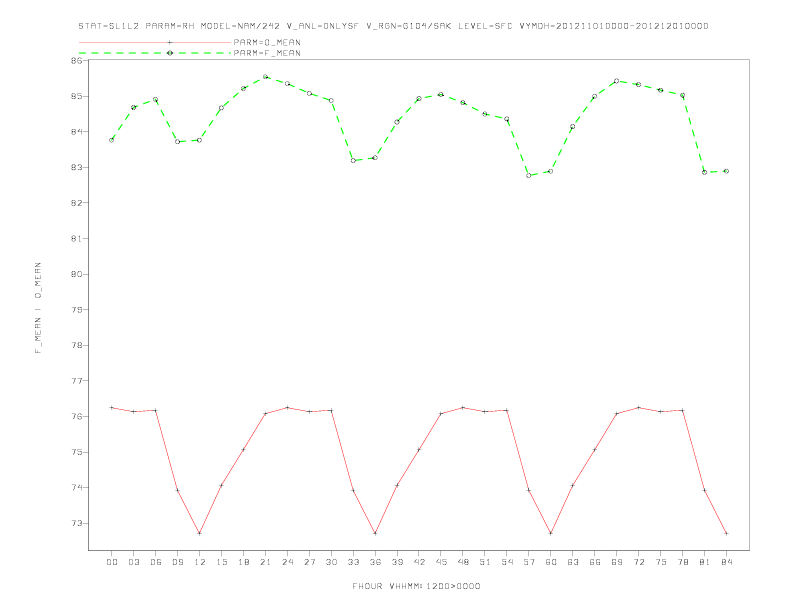The height and width of the screenshot is (612, 792).
Task: Click the x-axis tick label 42
Action: [x=419, y=562]
